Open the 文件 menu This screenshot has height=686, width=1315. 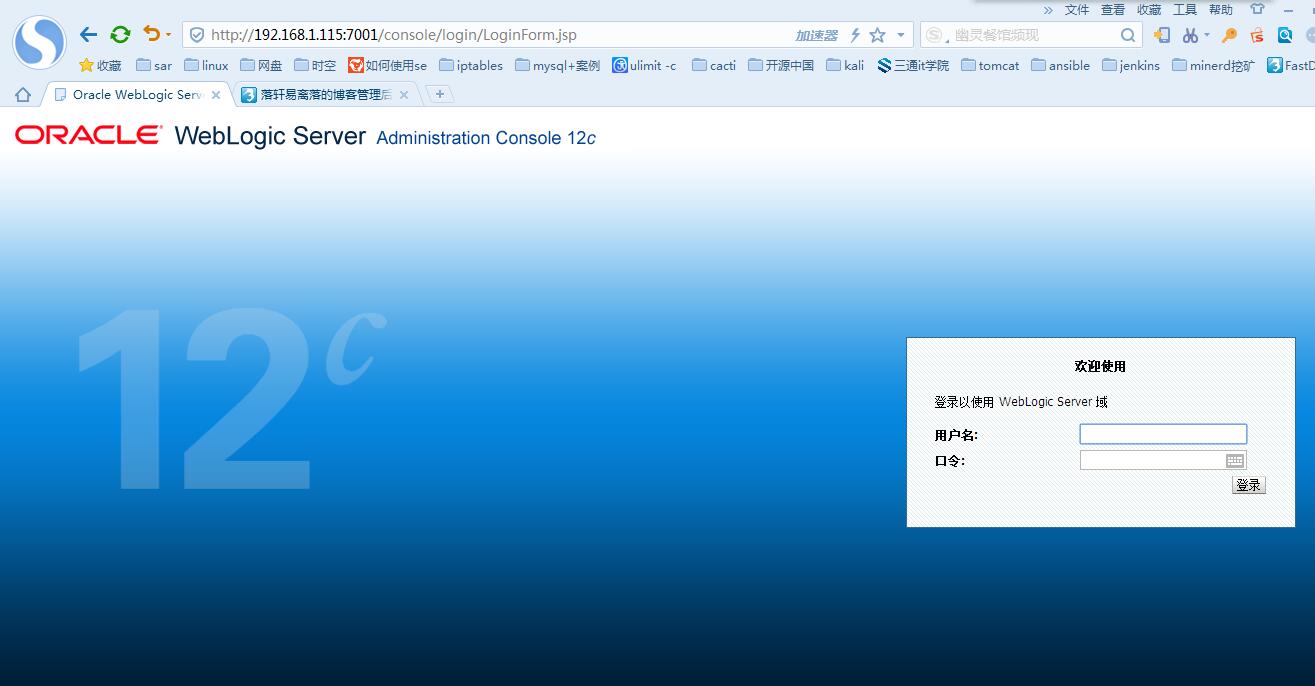pos(1077,10)
